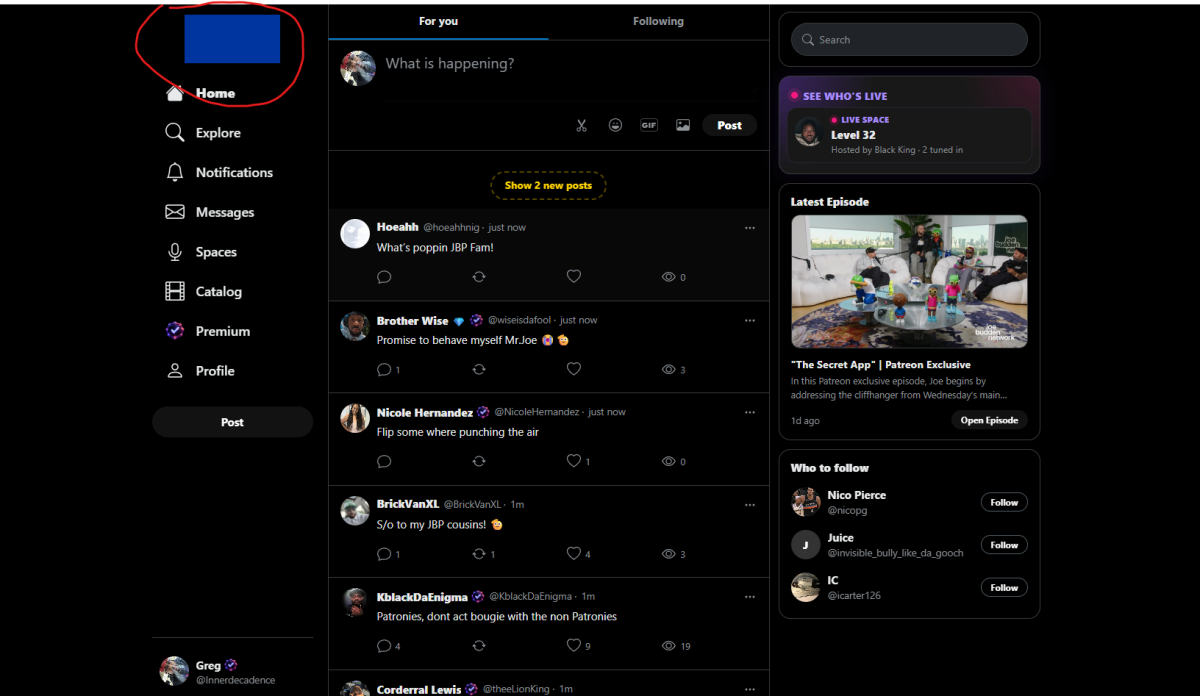Screen dimensions: 1200x696
Task: Open Spaces from the sidebar
Action: [x=201, y=252]
